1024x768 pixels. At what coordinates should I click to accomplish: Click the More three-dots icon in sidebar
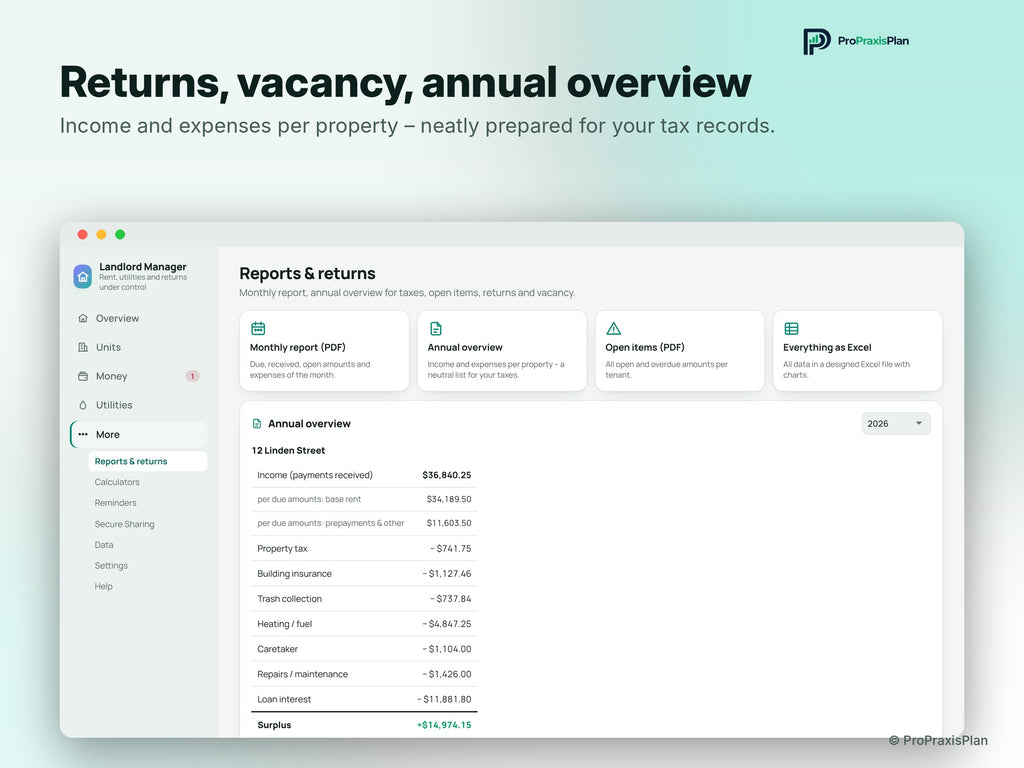click(x=83, y=434)
